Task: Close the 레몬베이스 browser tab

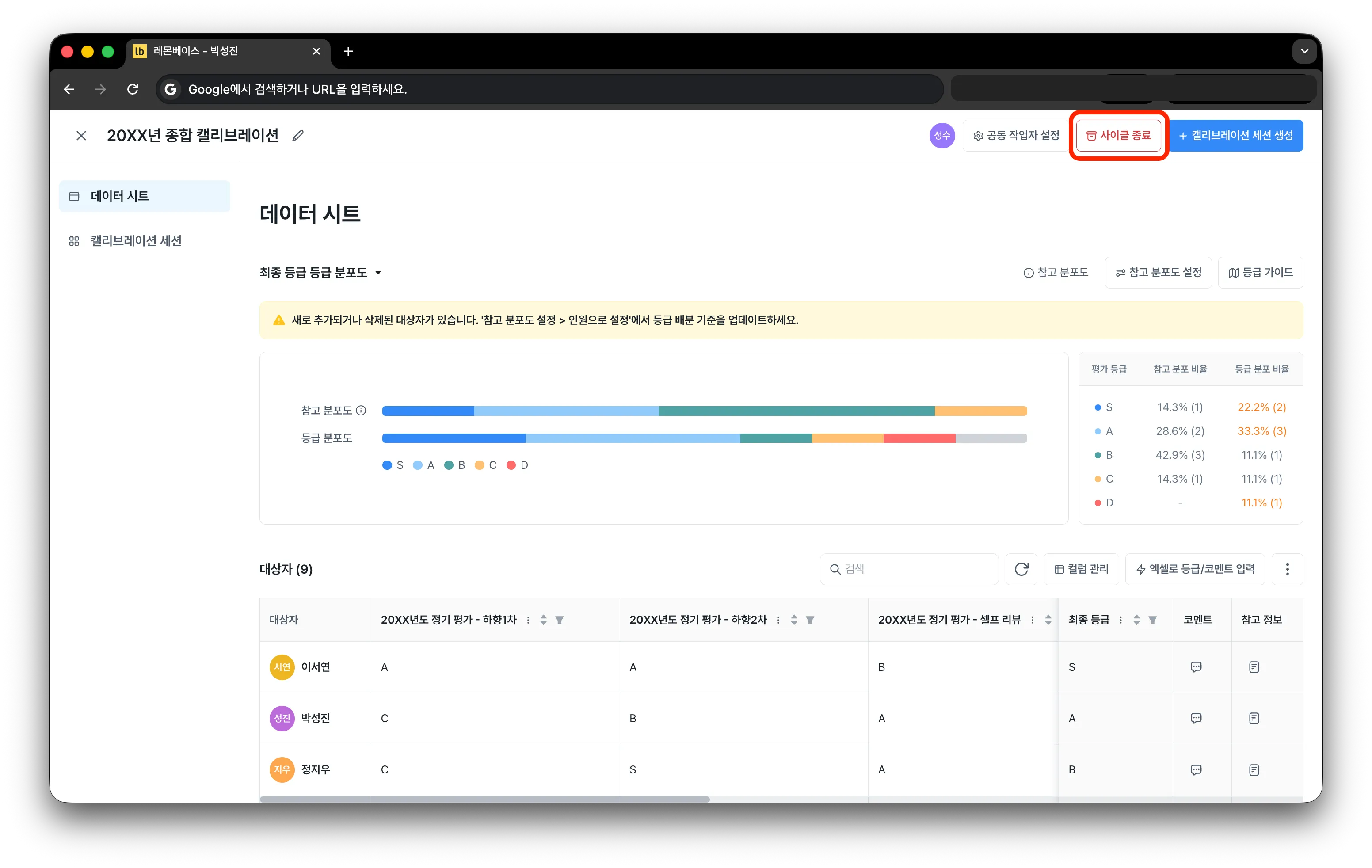Action: click(316, 51)
